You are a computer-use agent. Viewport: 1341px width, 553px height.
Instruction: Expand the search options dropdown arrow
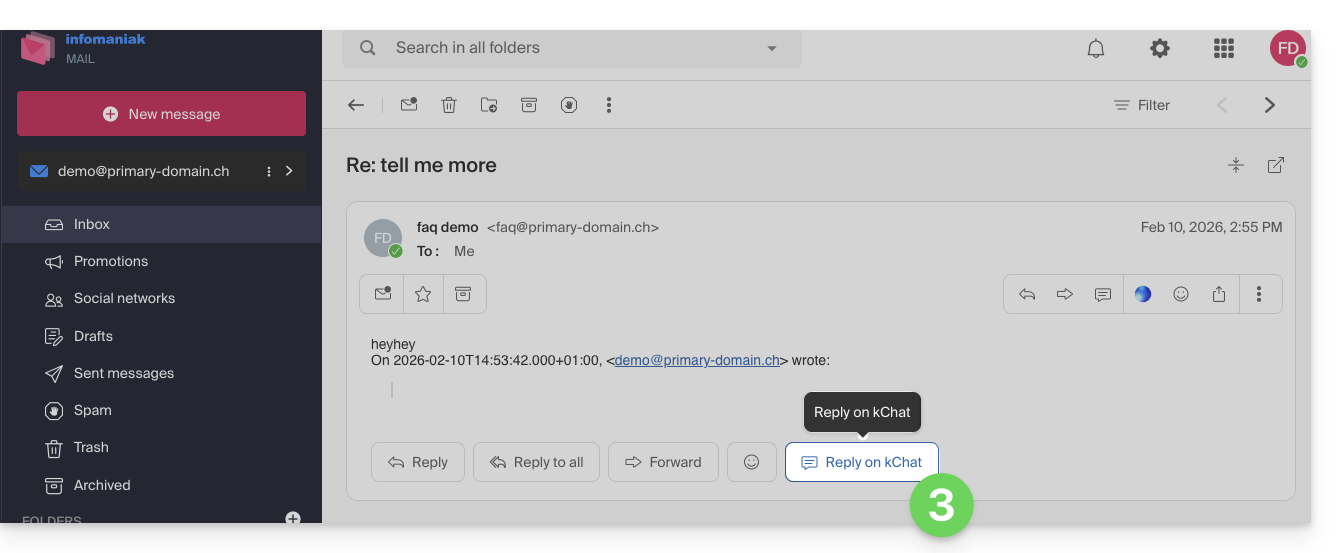point(771,48)
